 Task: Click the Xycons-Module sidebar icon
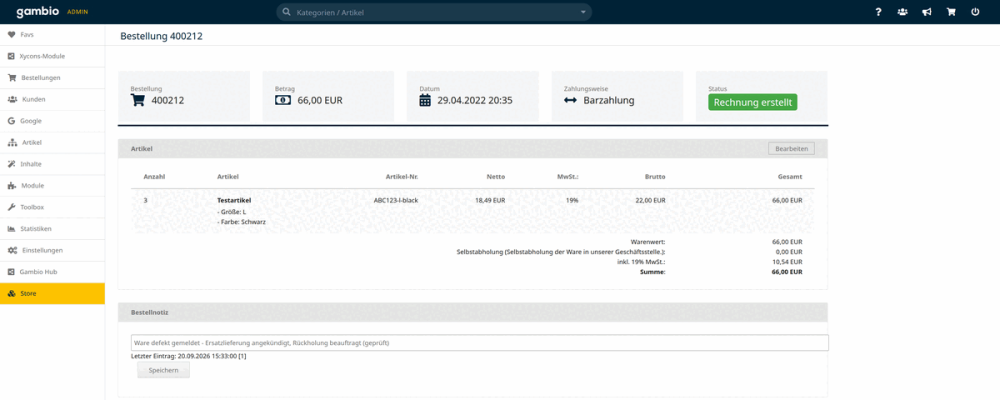click(x=11, y=56)
